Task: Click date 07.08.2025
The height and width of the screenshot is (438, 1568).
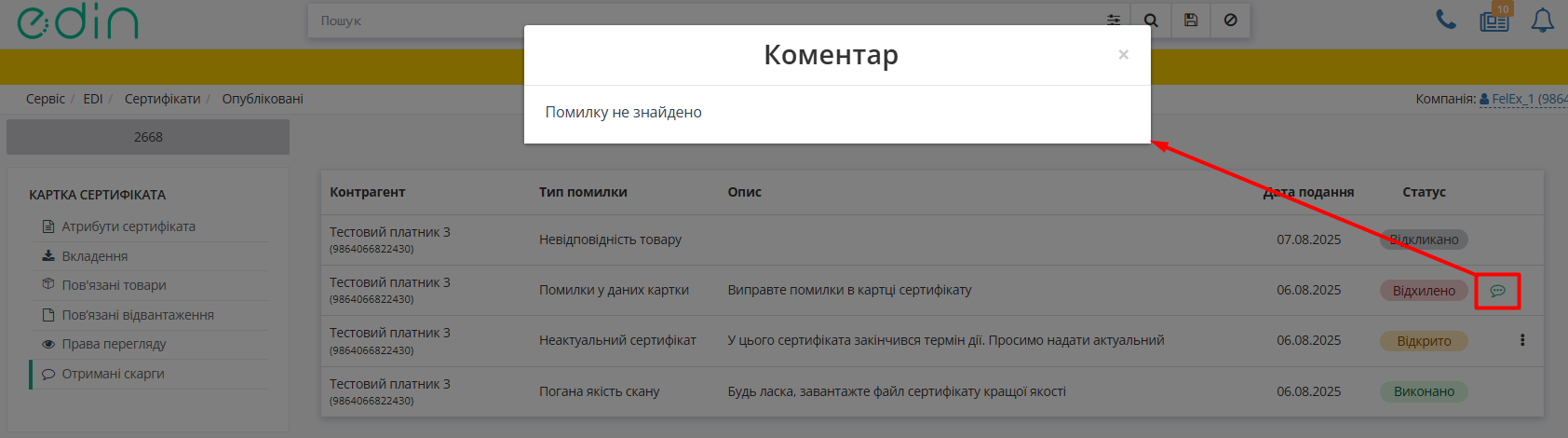Action: pos(1308,240)
